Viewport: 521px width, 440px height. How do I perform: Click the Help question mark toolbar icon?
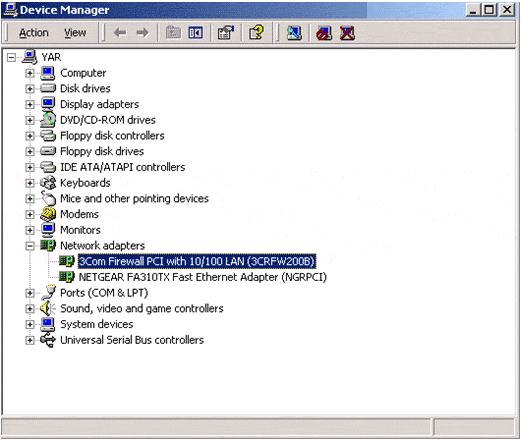pyautogui.click(x=256, y=33)
